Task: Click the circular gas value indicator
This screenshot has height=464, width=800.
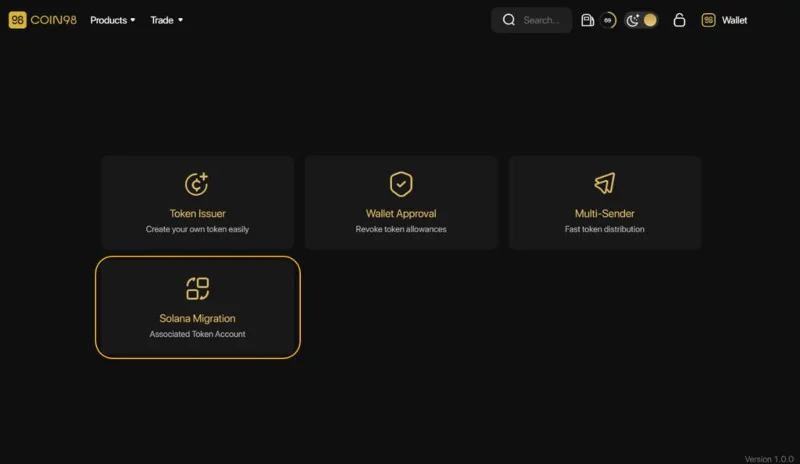Action: (x=608, y=20)
